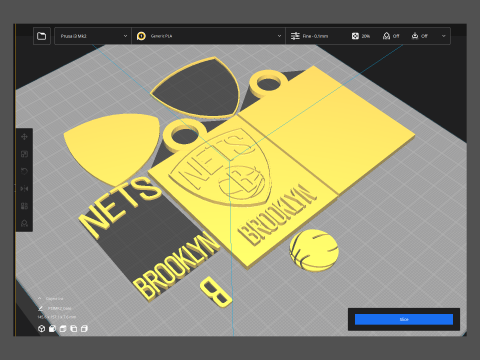480x360 pixels.
Task: Switch to right side view
Action: [x=84, y=329]
